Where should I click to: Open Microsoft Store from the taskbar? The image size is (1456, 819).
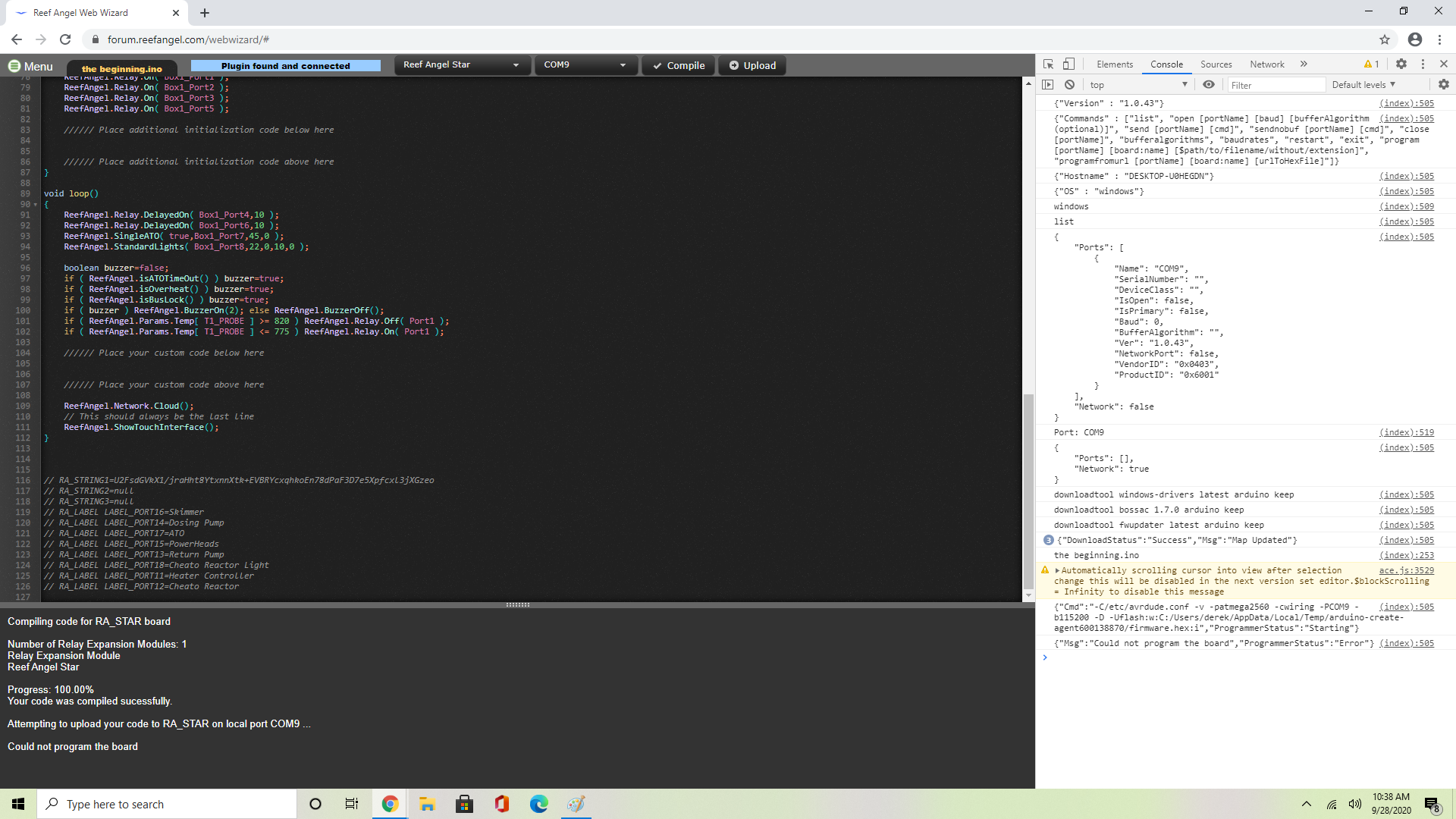pos(464,804)
